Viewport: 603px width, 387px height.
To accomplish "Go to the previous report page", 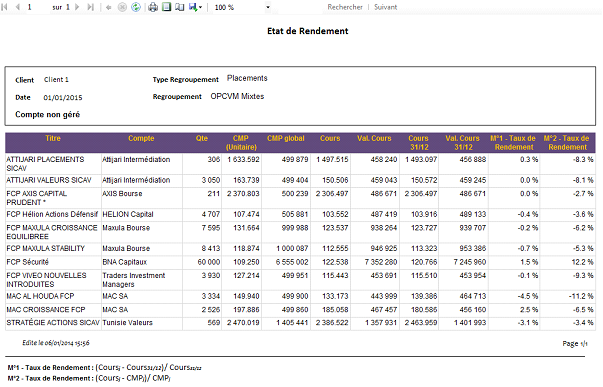I will click(x=18, y=7).
